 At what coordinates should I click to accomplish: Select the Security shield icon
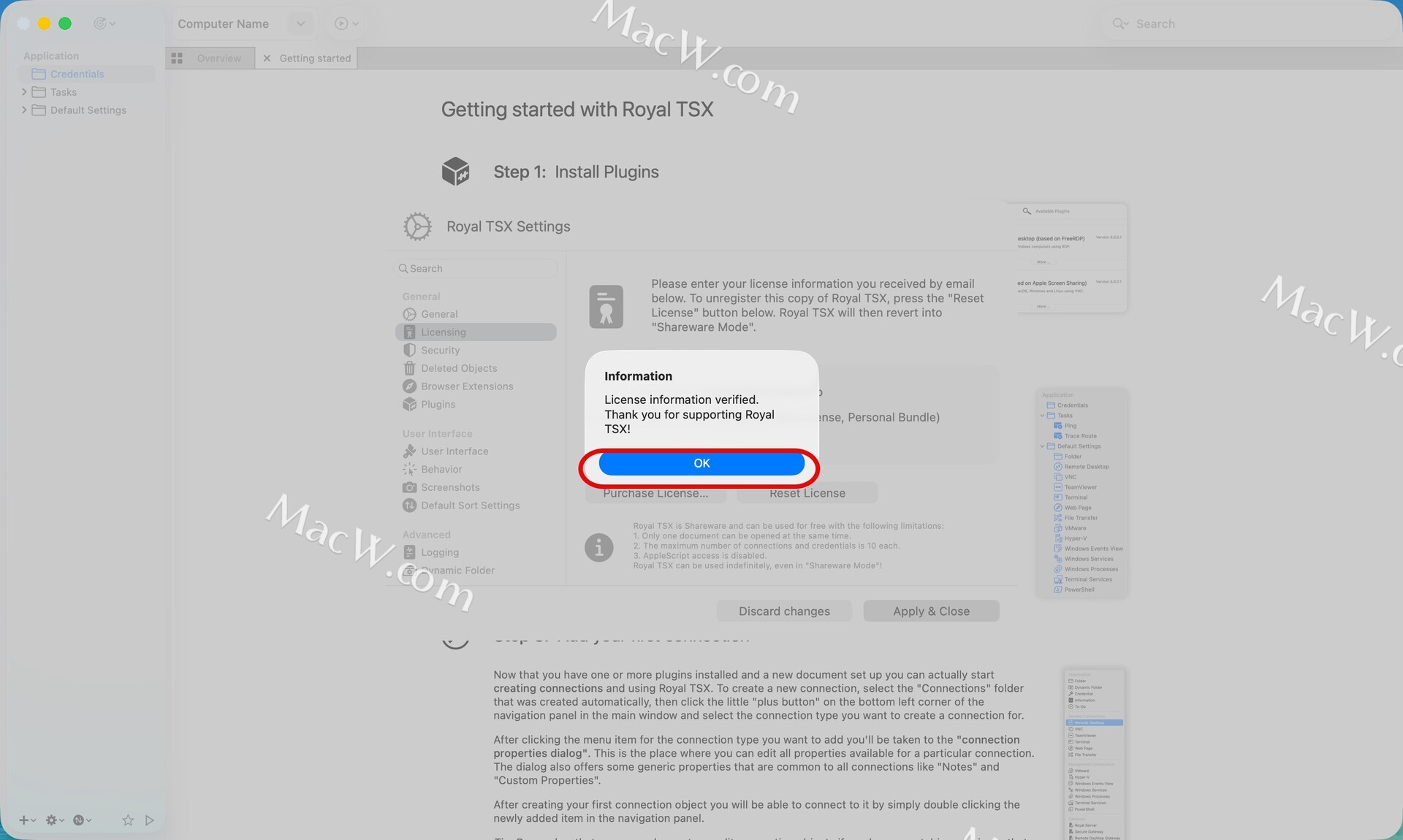pos(409,351)
